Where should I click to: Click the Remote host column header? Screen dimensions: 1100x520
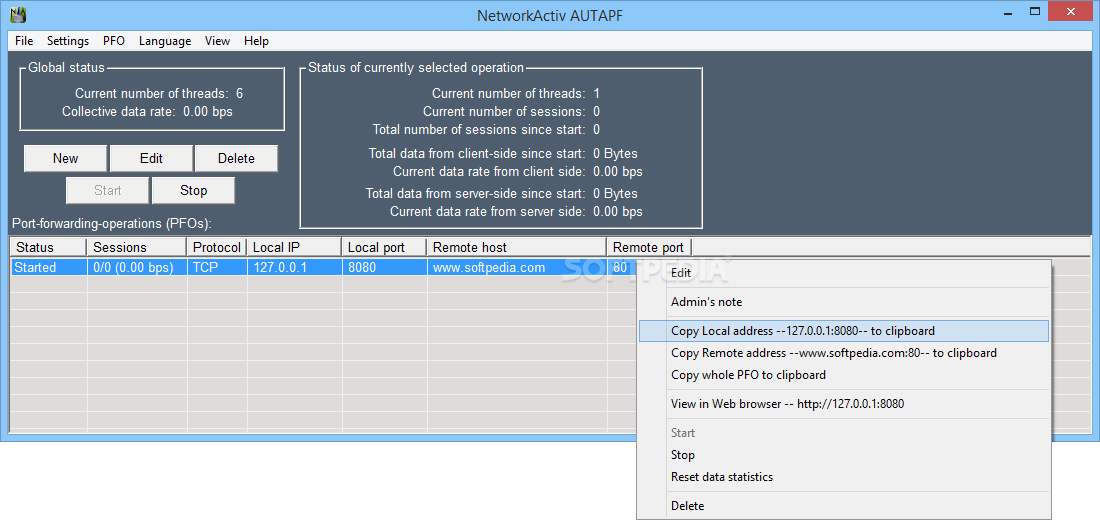517,247
